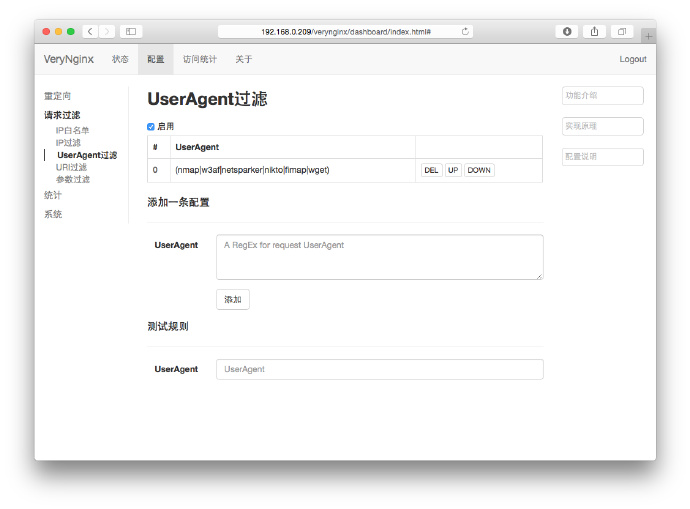Go back with Safari back arrow
This screenshot has height=509, width=690.
click(90, 31)
